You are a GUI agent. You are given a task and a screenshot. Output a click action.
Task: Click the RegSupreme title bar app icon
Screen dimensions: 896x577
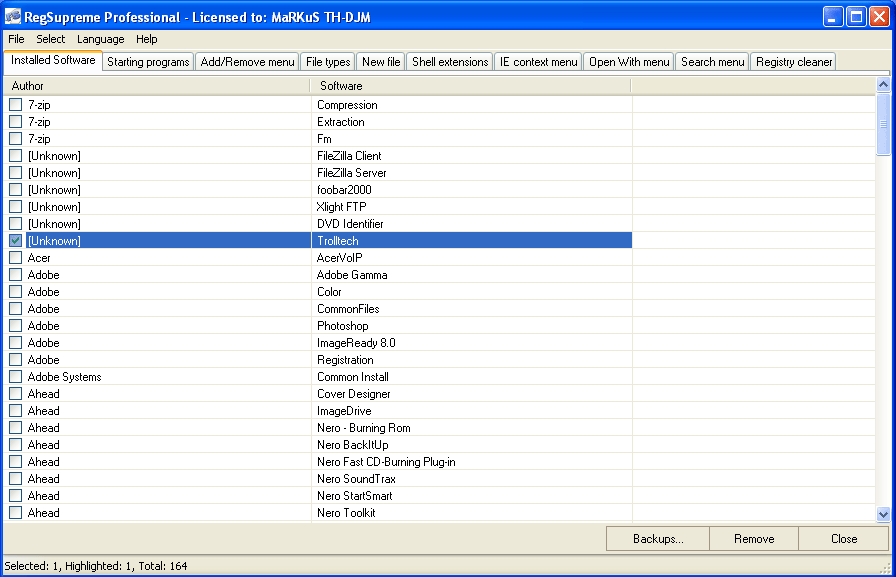pos(13,17)
